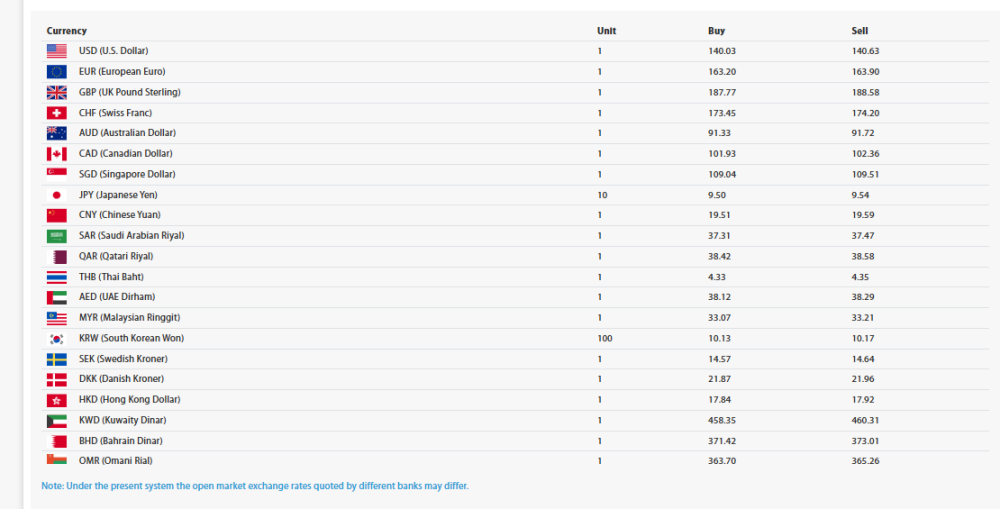This screenshot has height=509, width=1000.
Task: Click the Saudi Arabian flag icon
Action: coord(56,236)
